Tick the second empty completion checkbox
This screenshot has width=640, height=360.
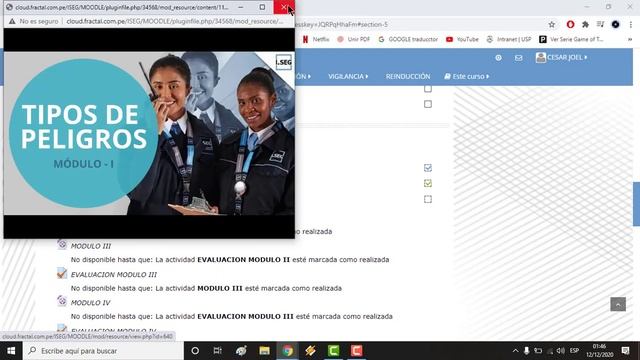pos(428,104)
